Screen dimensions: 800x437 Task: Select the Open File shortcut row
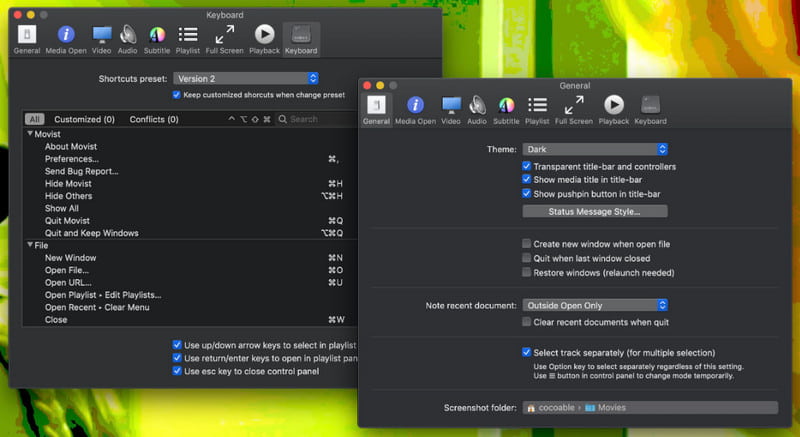pos(71,270)
